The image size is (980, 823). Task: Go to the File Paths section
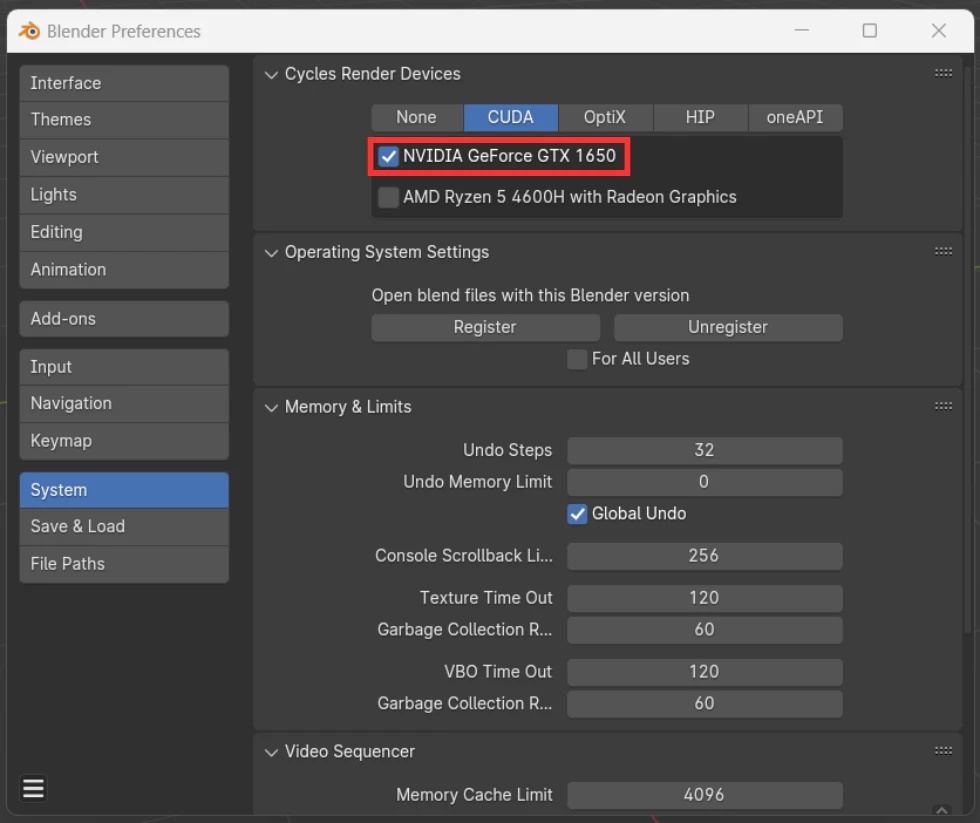[124, 564]
